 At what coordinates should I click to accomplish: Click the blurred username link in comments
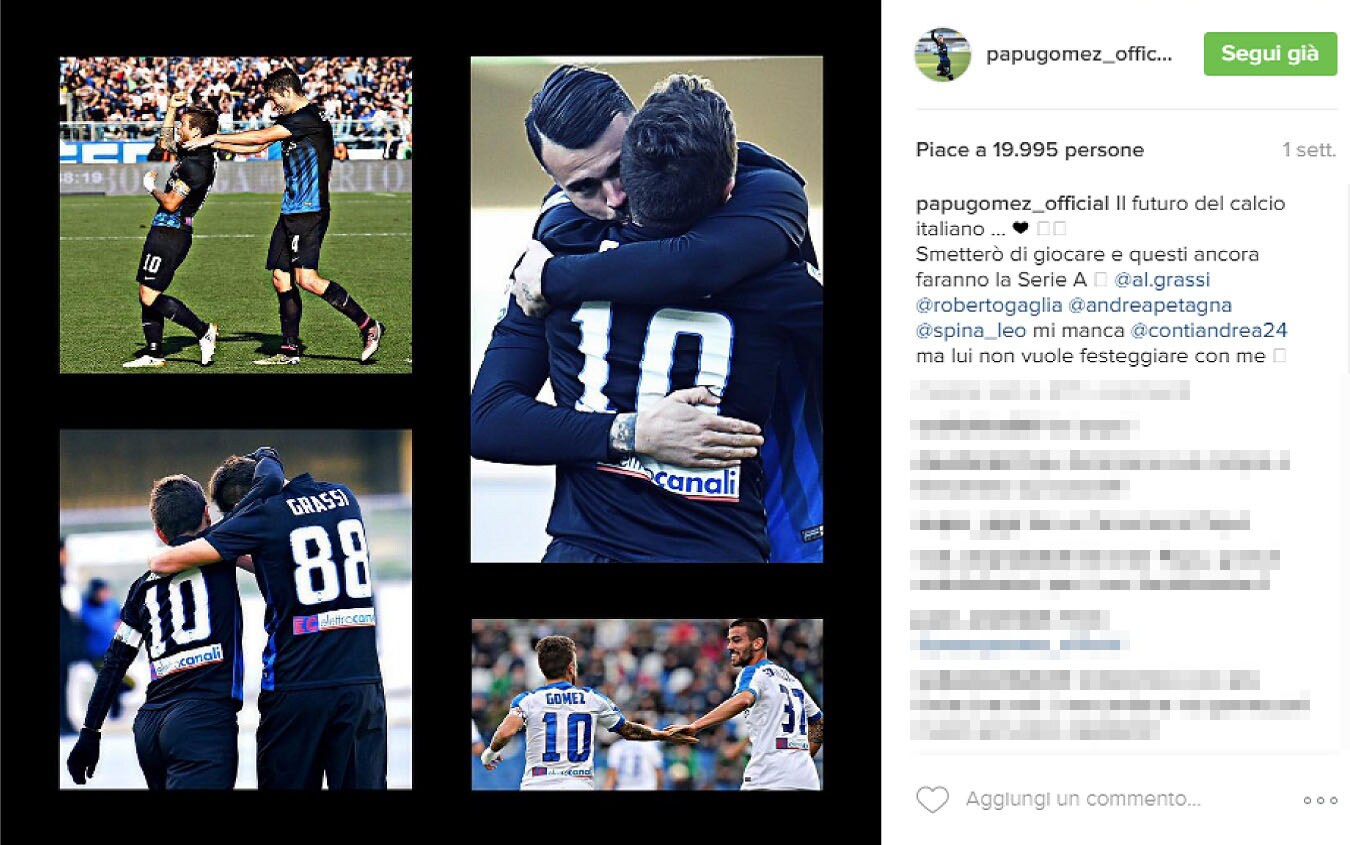pos(1019,645)
